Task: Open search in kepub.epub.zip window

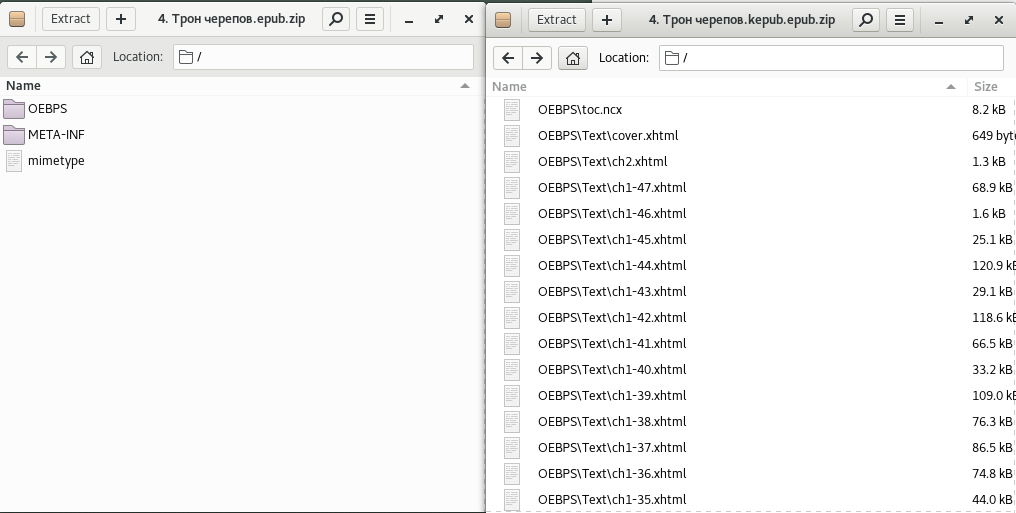Action: (866, 19)
